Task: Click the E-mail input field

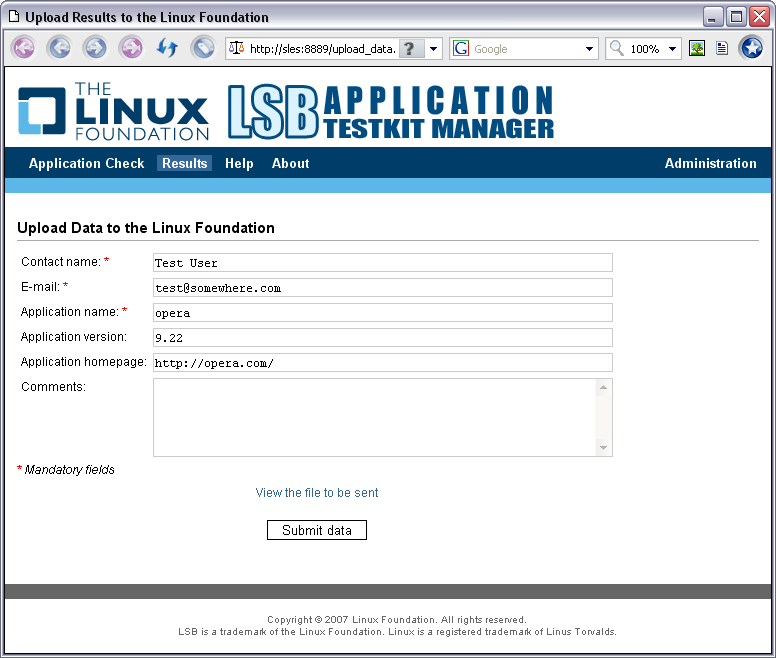Action: coord(383,287)
